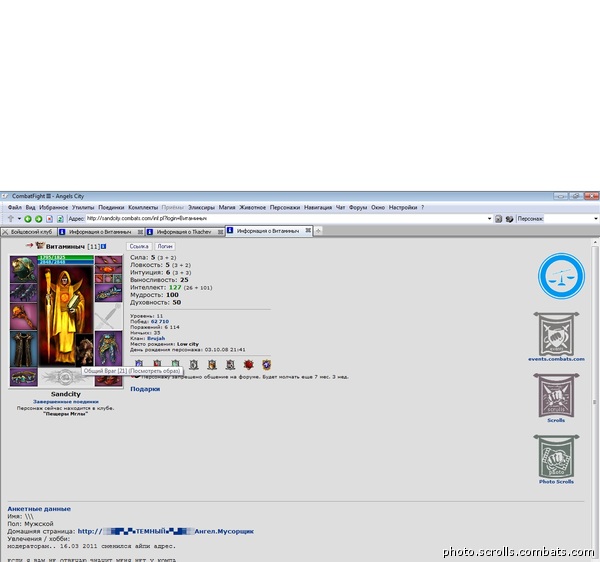Click the go icon right of address bar
The width and height of the screenshot is (600, 562).
(x=498, y=219)
